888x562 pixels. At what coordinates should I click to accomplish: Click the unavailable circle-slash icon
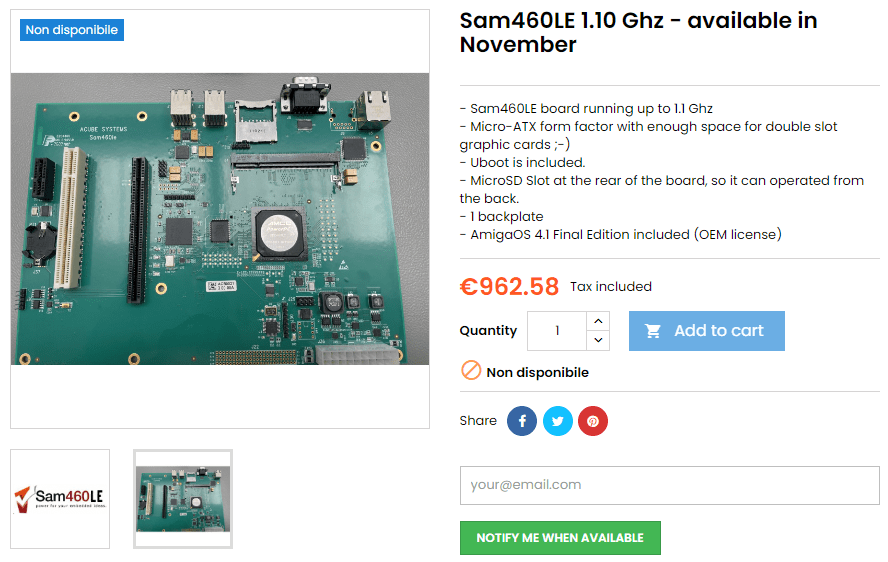point(471,371)
